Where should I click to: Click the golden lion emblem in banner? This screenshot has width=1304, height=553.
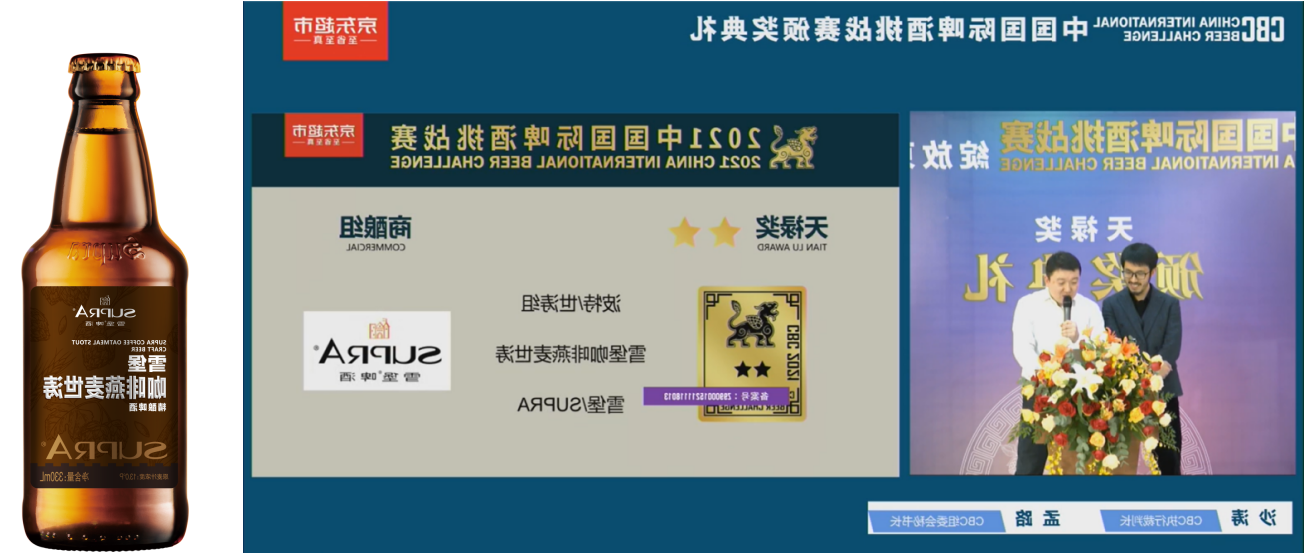click(792, 146)
